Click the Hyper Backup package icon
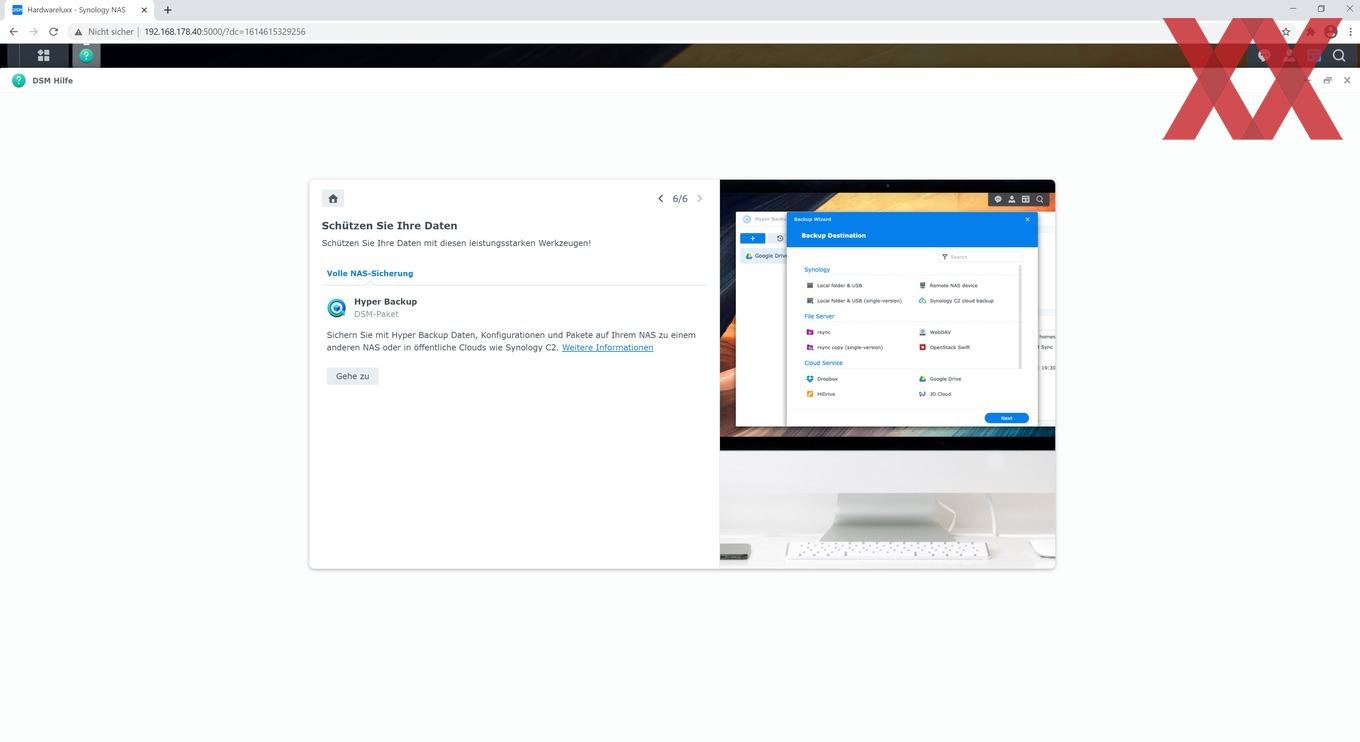 pyautogui.click(x=337, y=308)
